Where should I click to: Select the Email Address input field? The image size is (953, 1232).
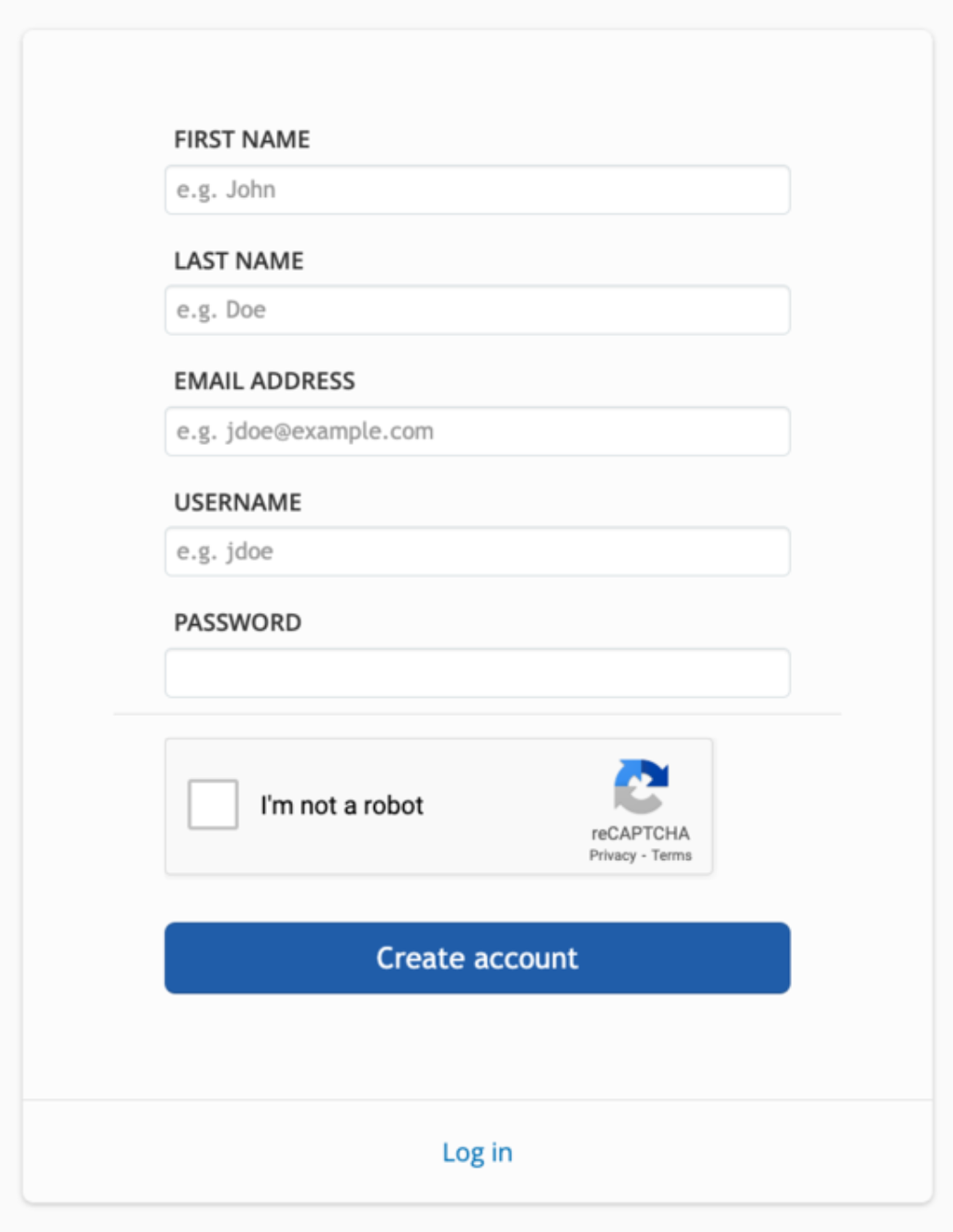point(477,431)
